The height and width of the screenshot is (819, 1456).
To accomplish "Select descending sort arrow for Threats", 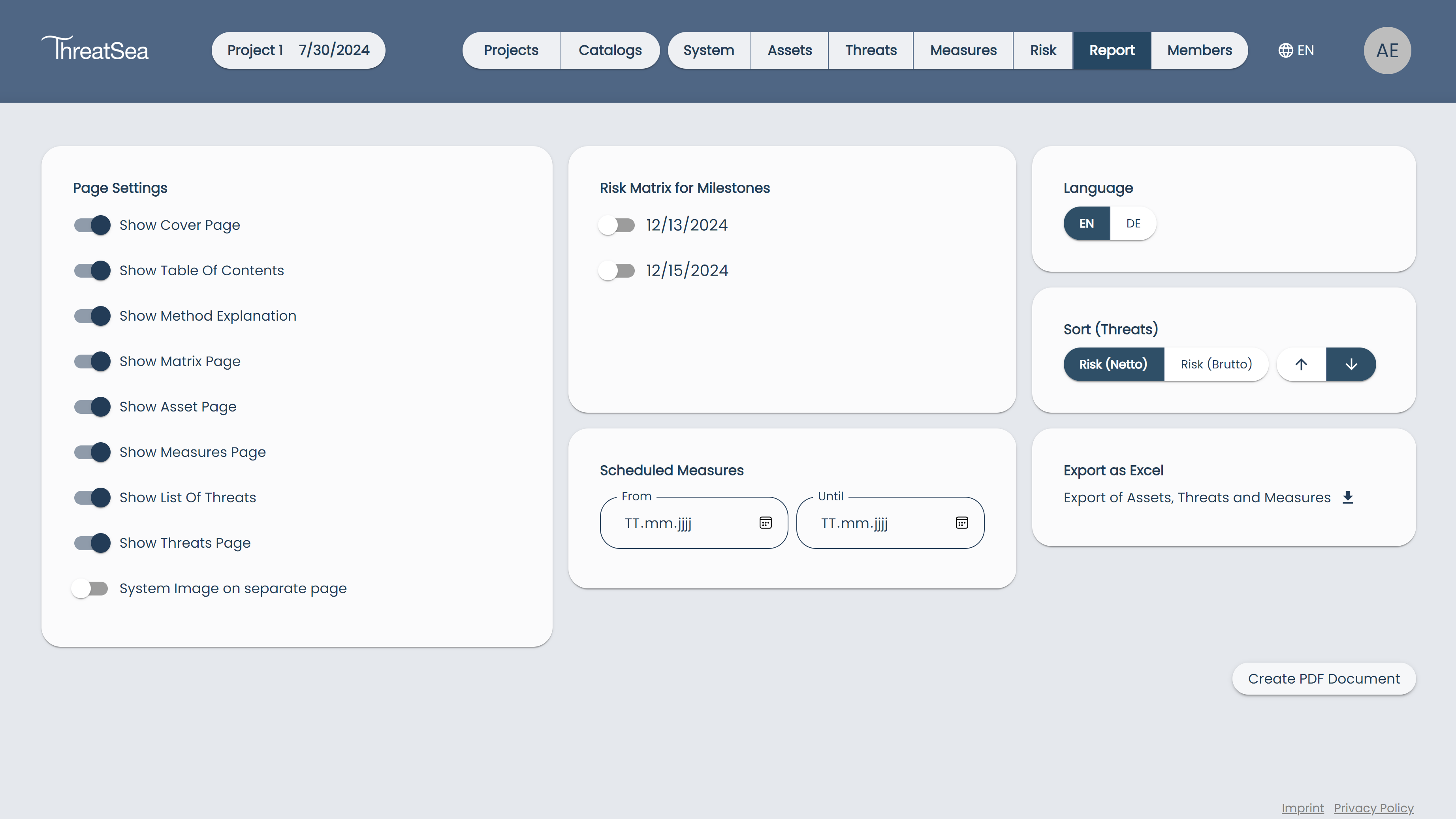I will coord(1351,364).
